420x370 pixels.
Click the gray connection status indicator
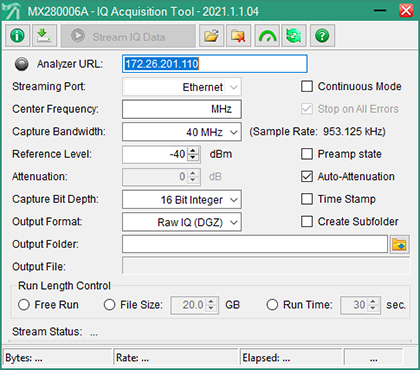pos(22,64)
